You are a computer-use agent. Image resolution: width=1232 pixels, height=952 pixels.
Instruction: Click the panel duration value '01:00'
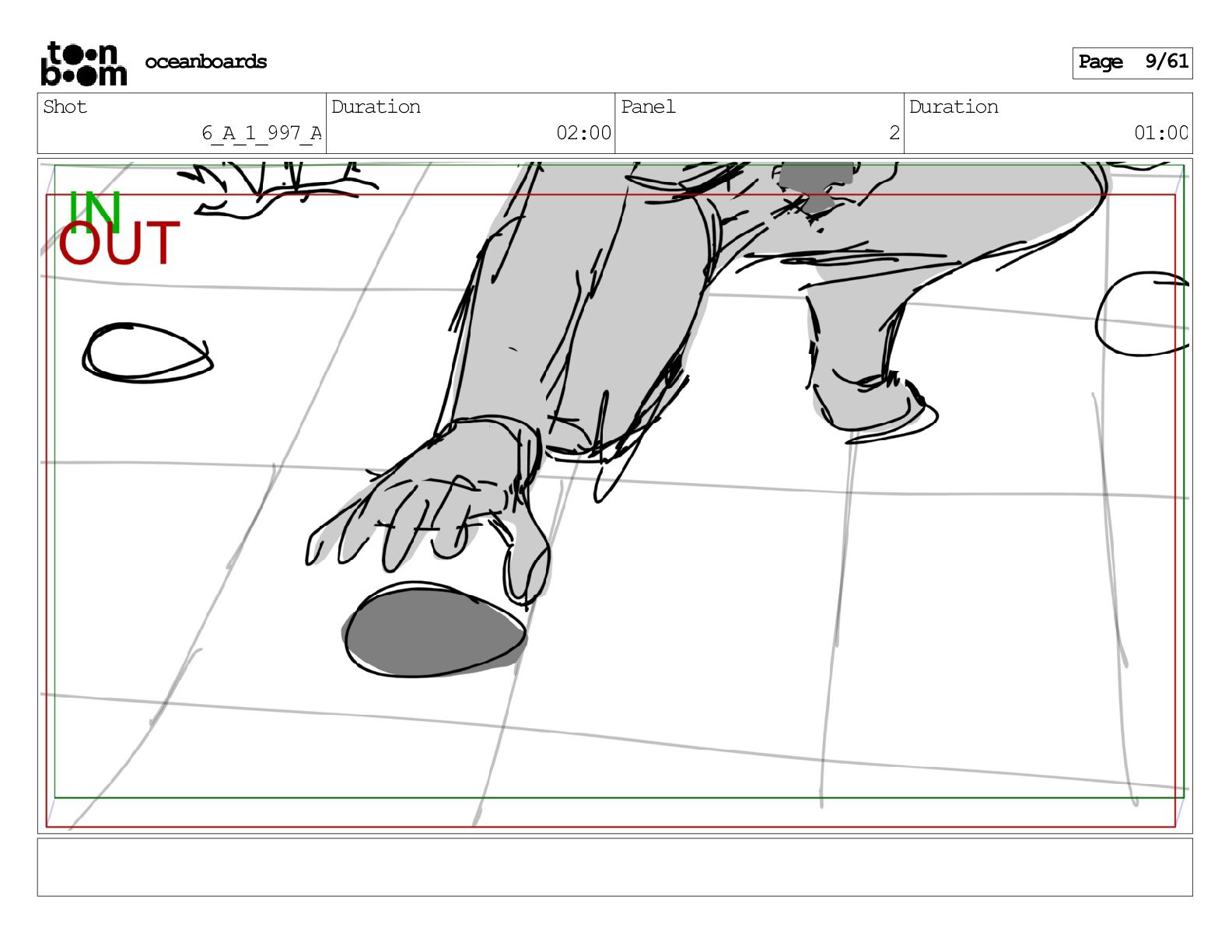1161,133
